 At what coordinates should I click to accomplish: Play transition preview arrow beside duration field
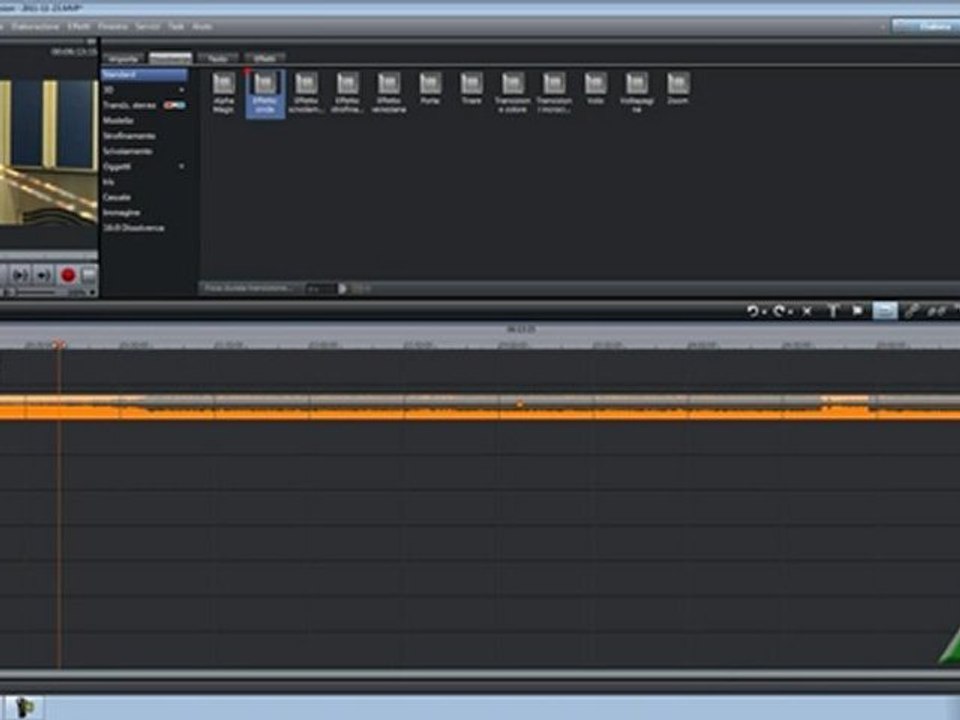pyautogui.click(x=343, y=288)
